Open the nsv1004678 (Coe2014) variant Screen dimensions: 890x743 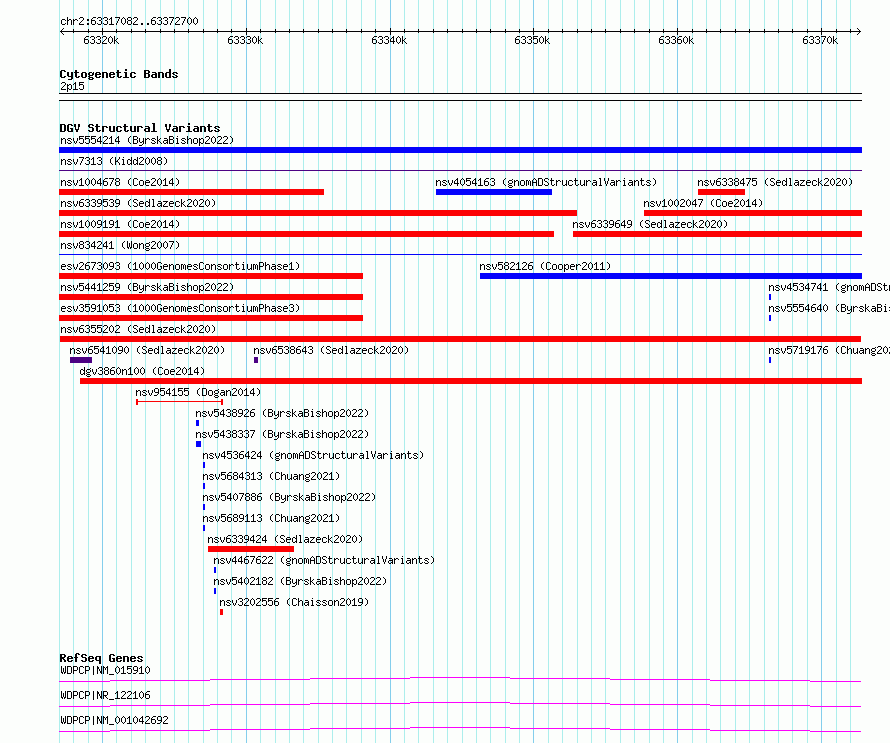point(120,182)
